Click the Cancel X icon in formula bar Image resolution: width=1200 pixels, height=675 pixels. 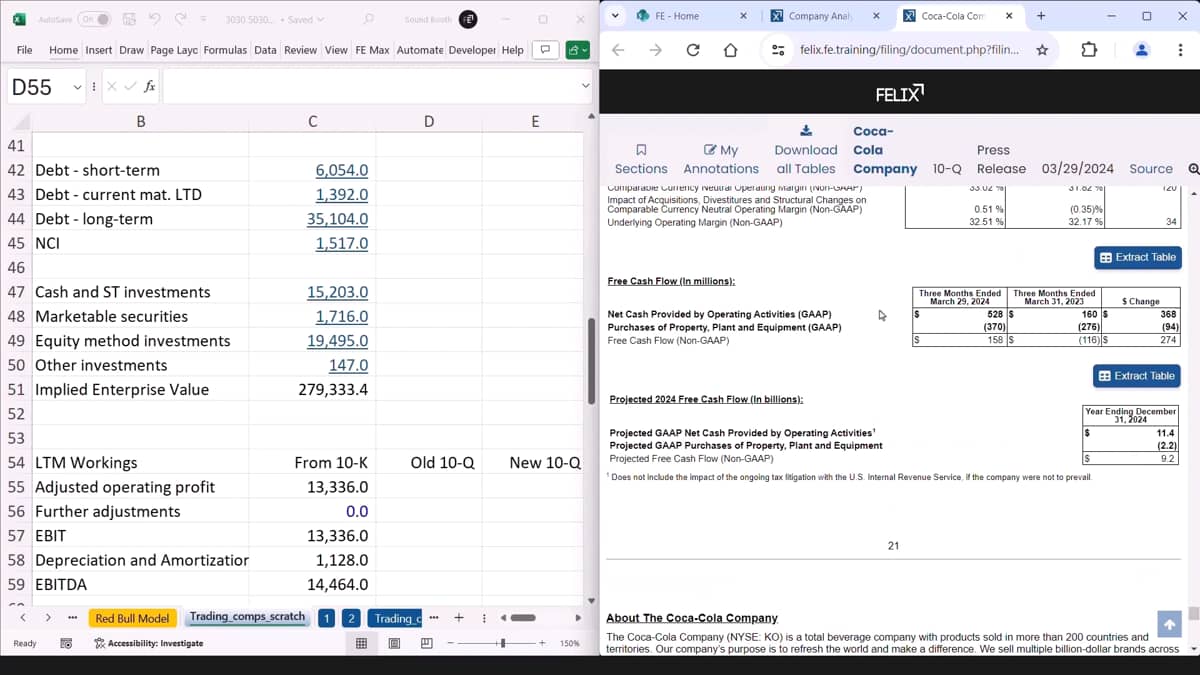click(112, 87)
